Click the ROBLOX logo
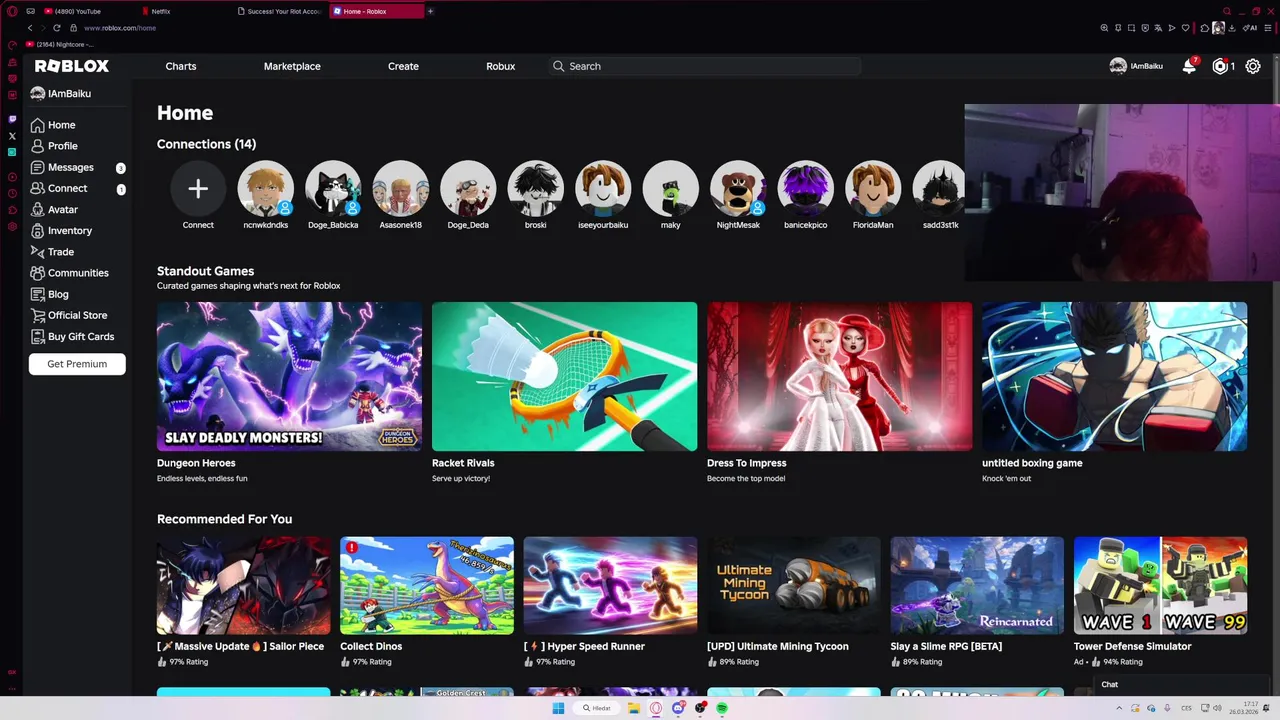 [x=72, y=66]
